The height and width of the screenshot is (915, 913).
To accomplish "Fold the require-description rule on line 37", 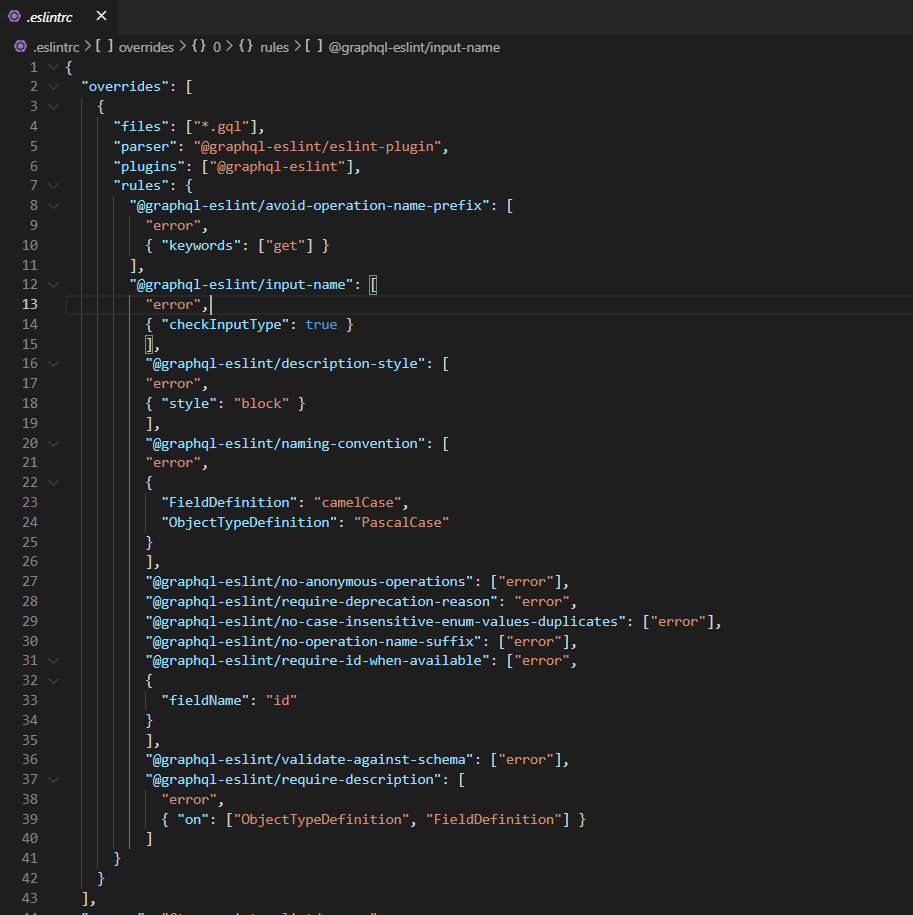I will (x=53, y=780).
